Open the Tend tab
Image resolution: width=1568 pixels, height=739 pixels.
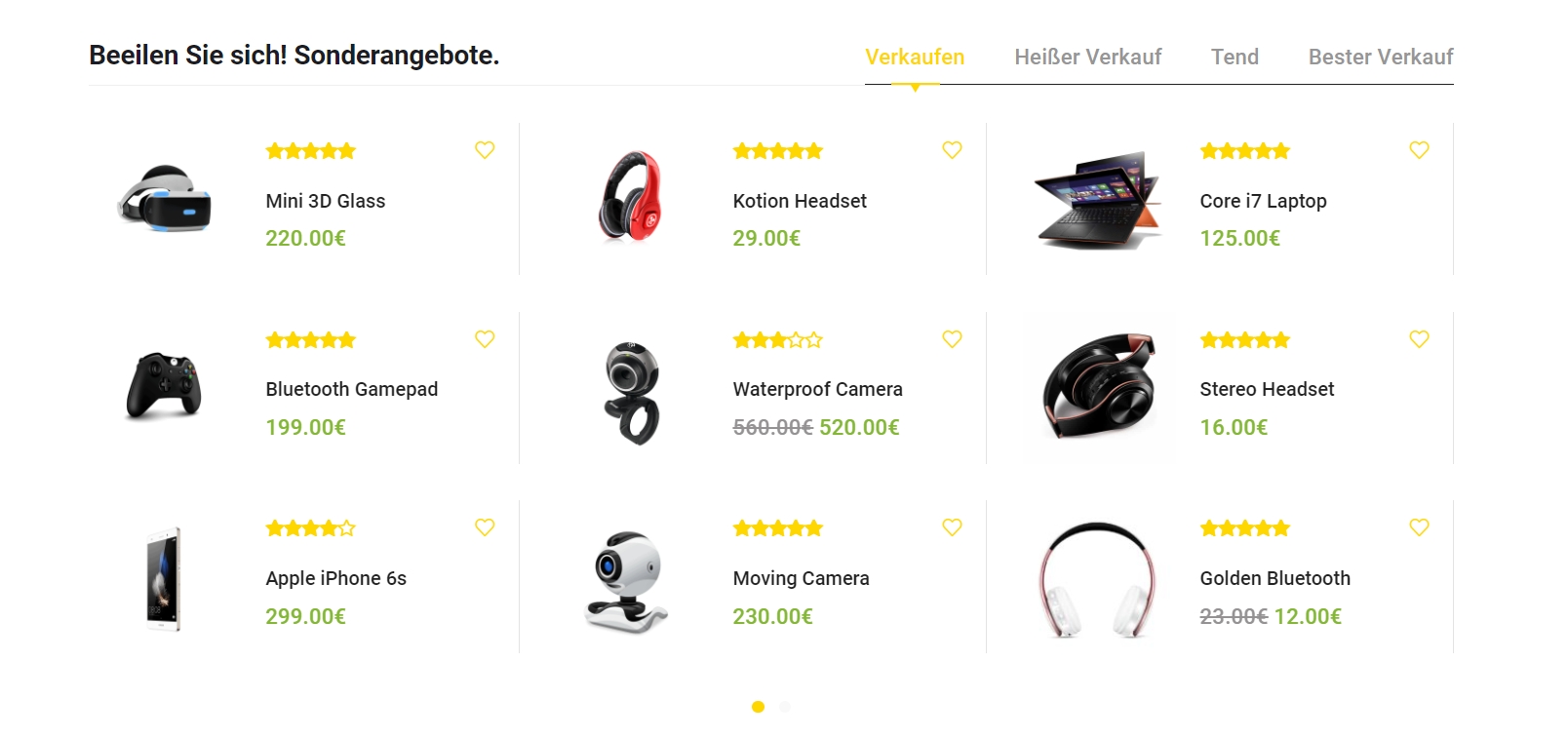click(1235, 57)
